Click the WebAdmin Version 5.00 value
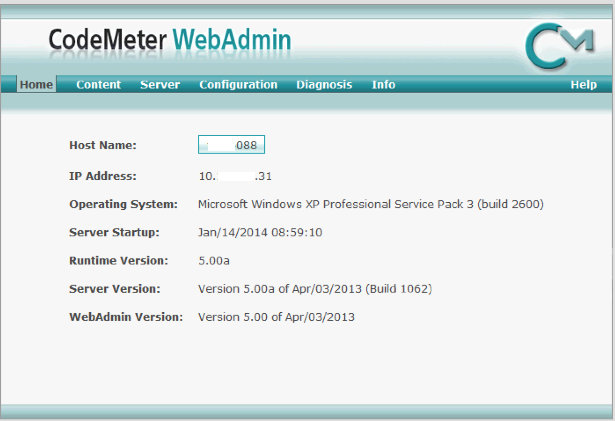The image size is (615, 421). point(277,317)
